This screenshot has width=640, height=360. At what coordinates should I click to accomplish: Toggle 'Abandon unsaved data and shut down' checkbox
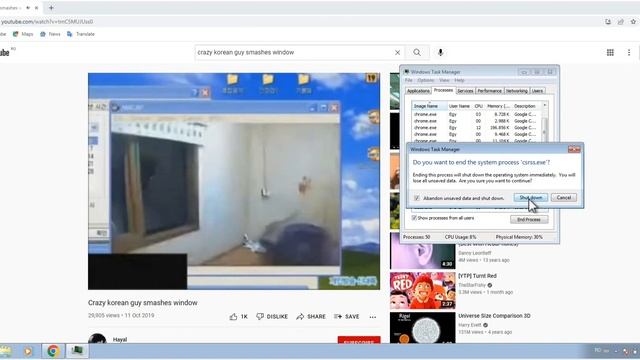click(x=417, y=198)
